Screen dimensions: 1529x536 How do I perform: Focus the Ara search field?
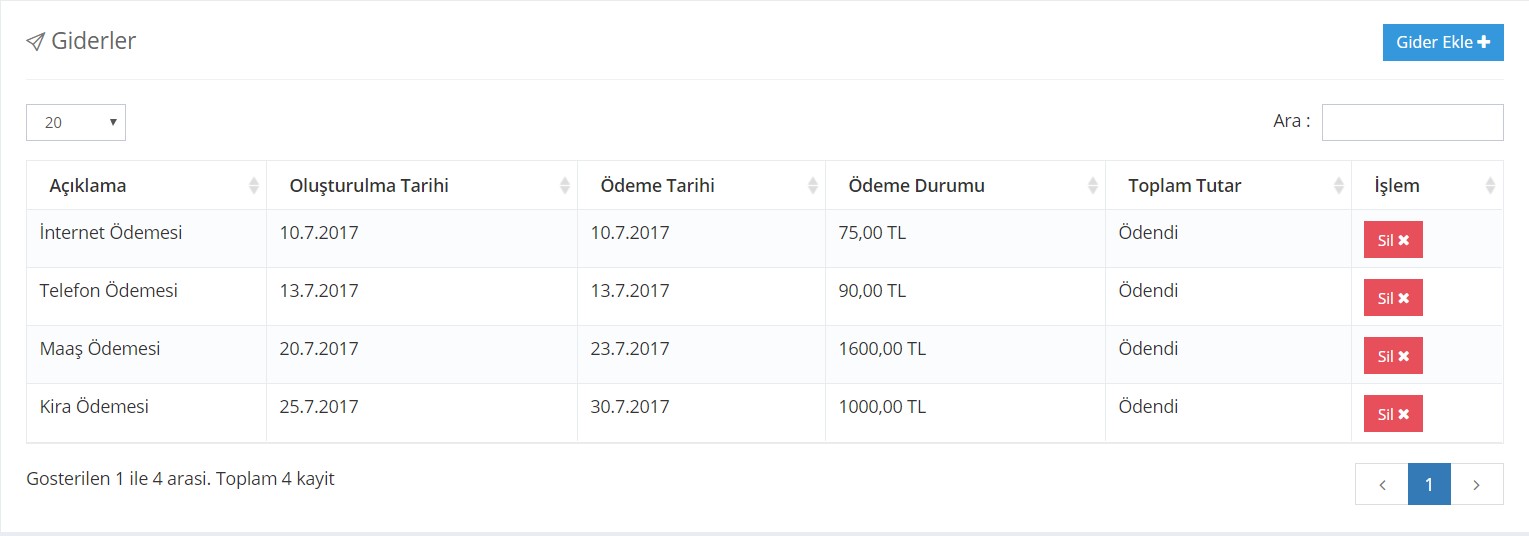1412,122
